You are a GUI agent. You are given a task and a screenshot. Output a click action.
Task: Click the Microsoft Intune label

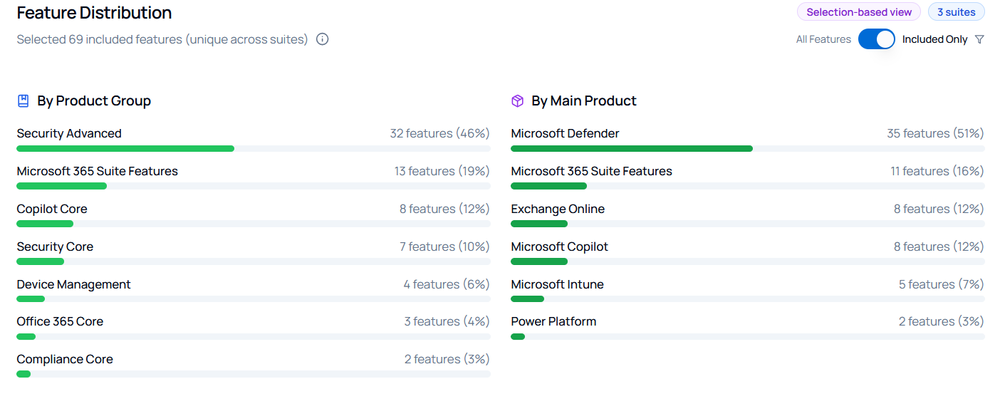[x=557, y=284]
